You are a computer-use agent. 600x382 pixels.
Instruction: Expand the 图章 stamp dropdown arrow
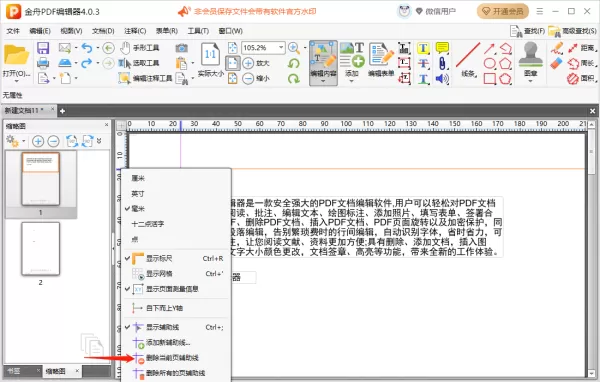point(530,81)
